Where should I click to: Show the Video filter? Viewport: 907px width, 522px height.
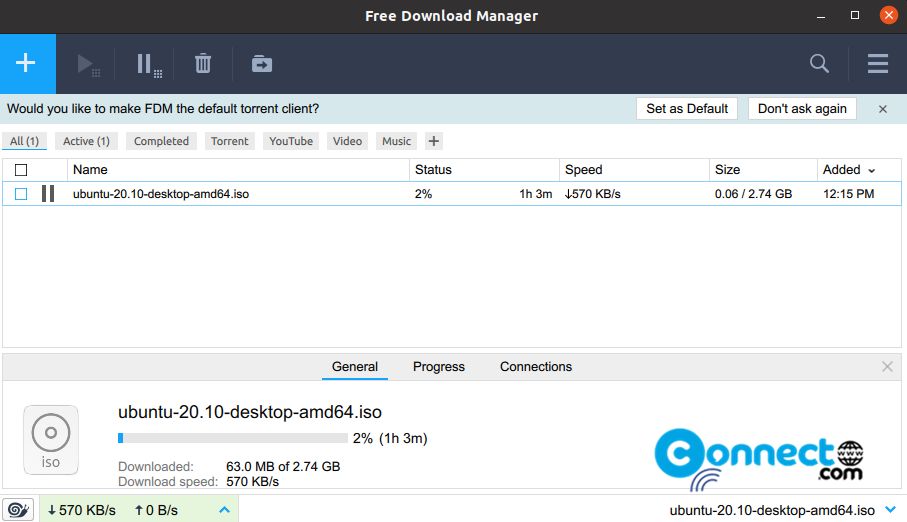pos(347,141)
